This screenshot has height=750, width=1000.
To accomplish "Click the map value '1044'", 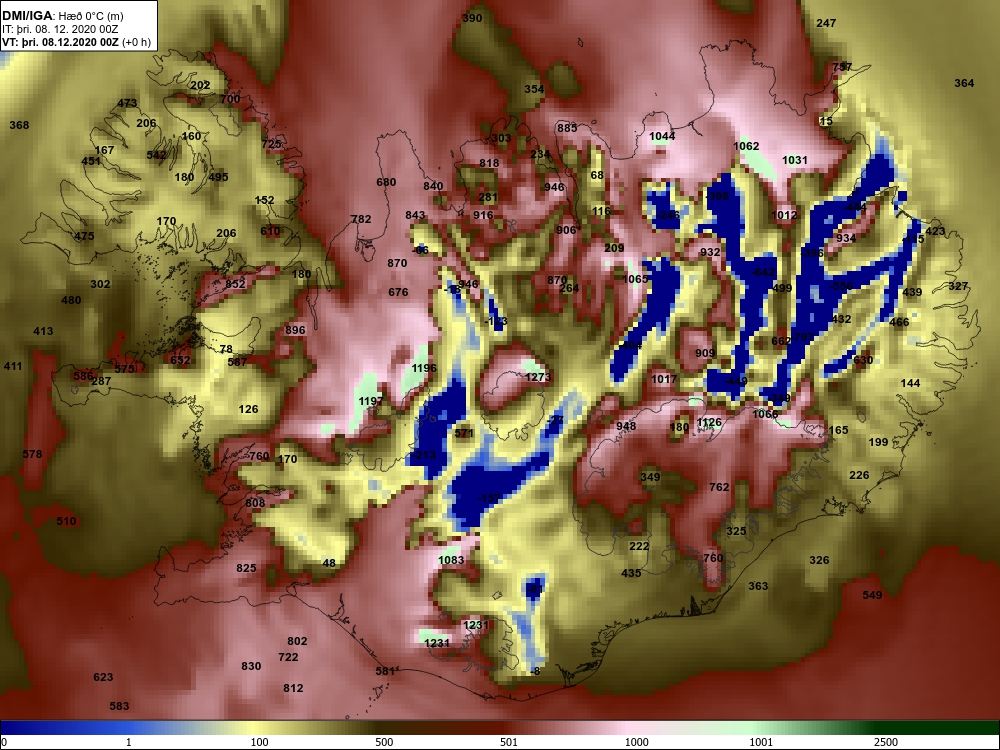I will click(x=662, y=136).
